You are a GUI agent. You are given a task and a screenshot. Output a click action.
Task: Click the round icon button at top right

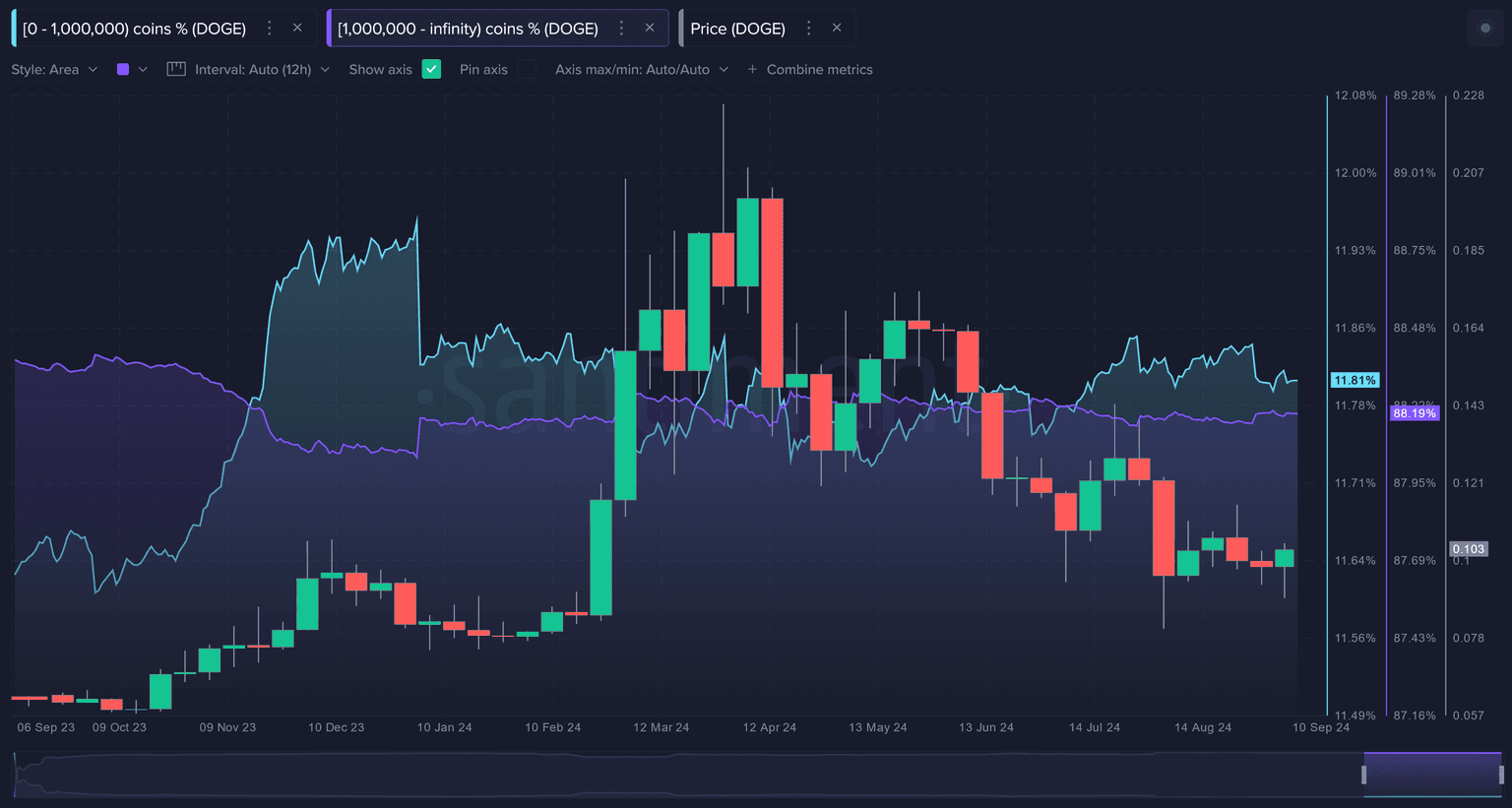[x=1485, y=29]
